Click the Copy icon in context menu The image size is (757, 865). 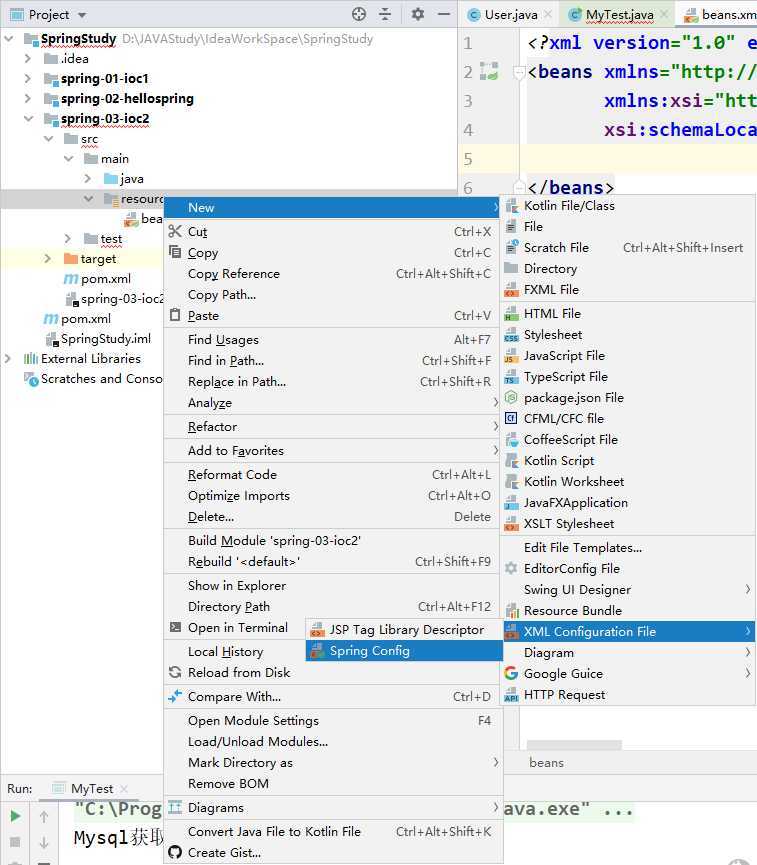point(175,252)
